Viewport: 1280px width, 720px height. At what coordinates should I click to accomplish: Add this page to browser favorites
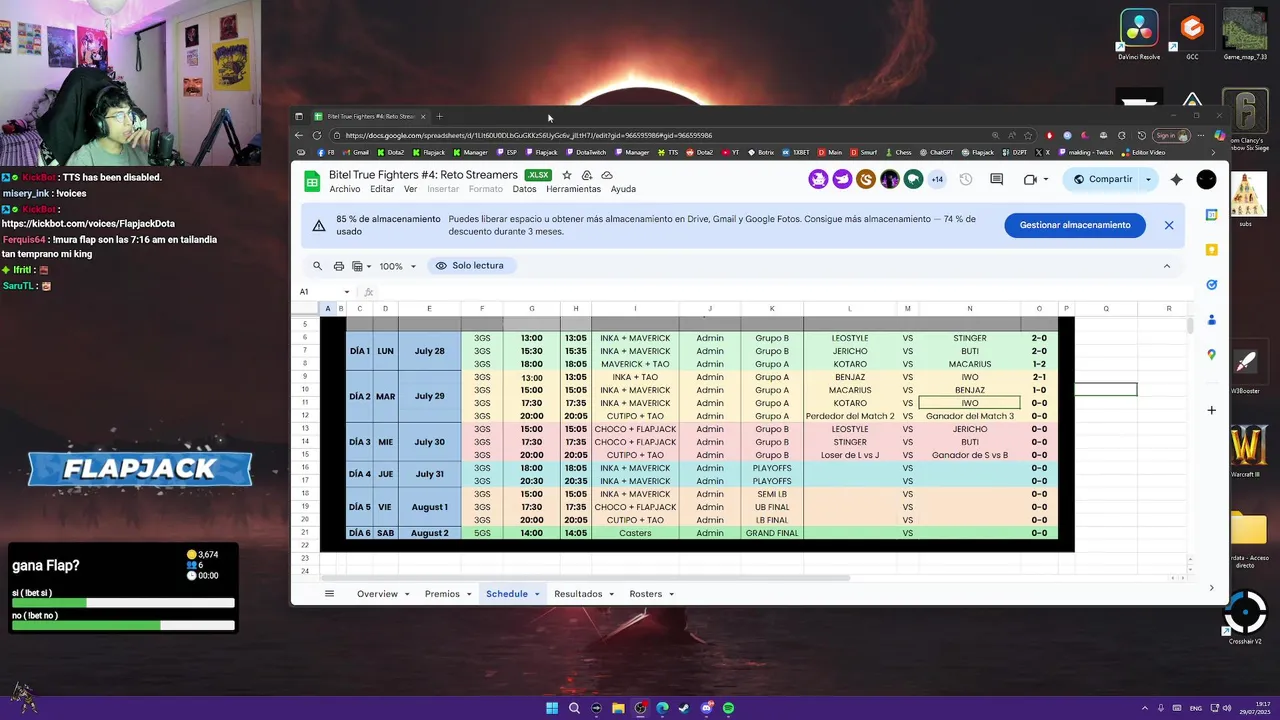pos(1028,135)
